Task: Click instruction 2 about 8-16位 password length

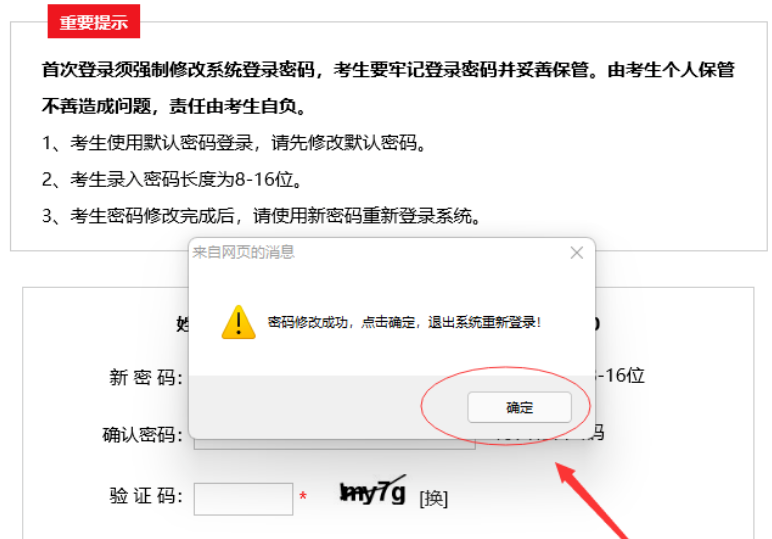Action: (x=172, y=179)
